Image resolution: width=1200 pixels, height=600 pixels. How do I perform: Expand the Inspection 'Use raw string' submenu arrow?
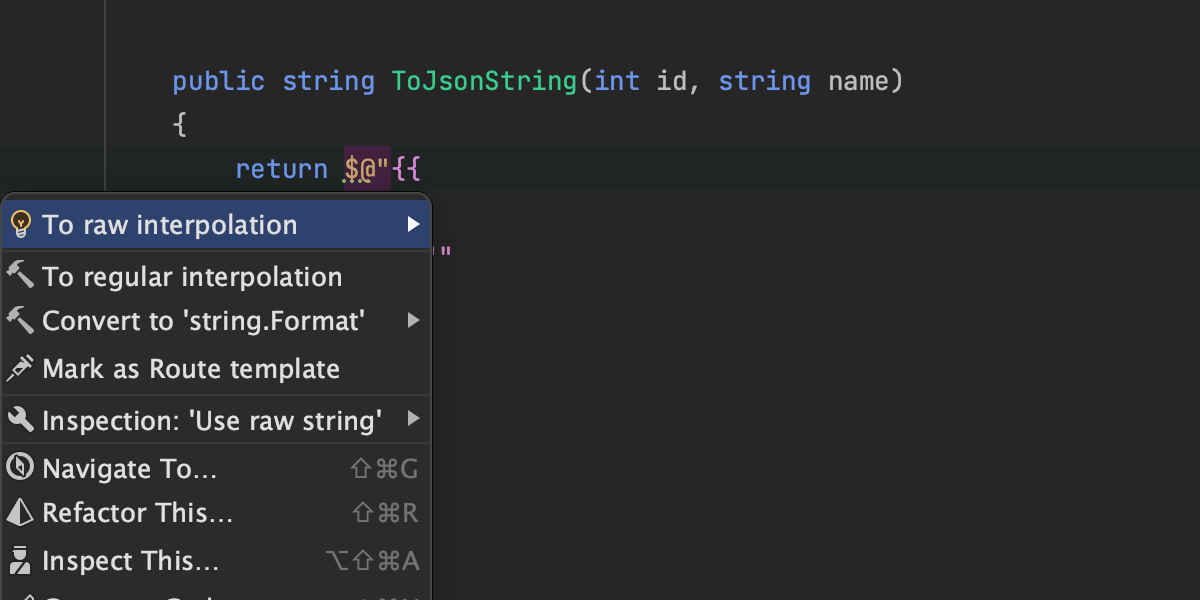coord(413,418)
